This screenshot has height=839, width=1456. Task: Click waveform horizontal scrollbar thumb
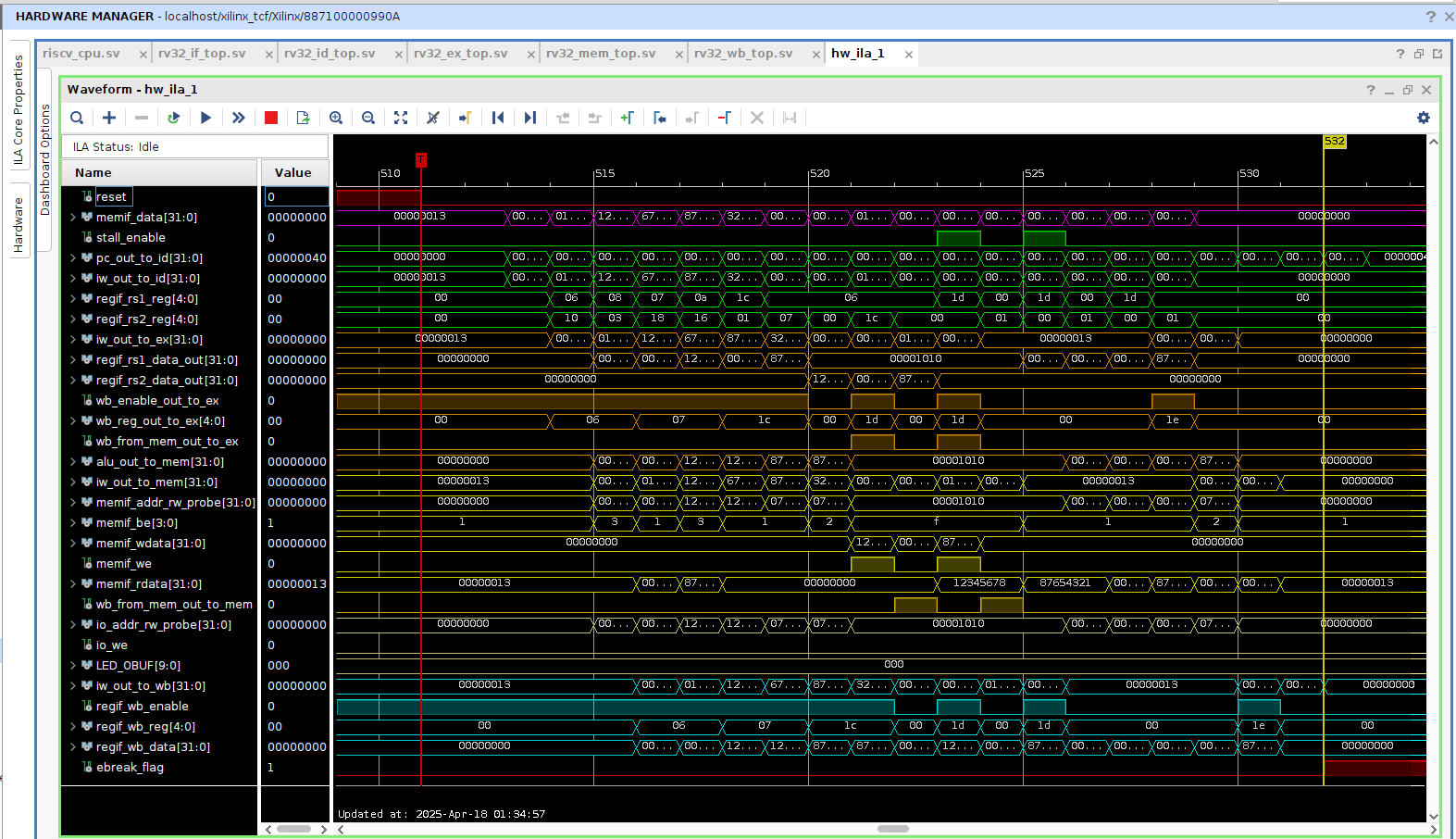pyautogui.click(x=893, y=829)
